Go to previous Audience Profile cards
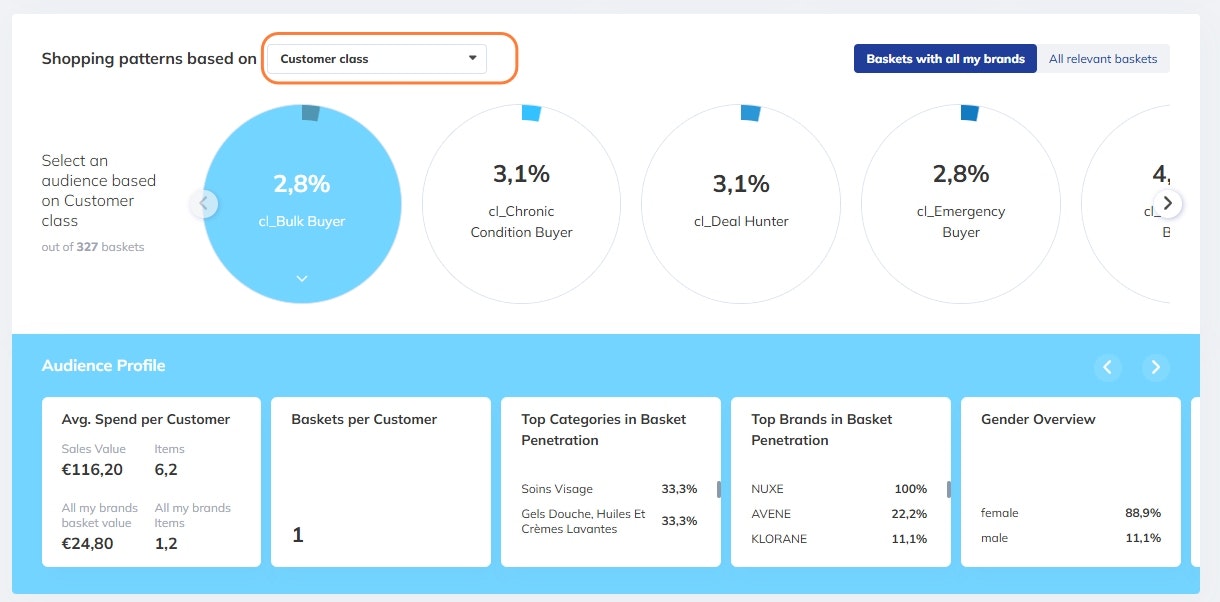 click(1107, 367)
